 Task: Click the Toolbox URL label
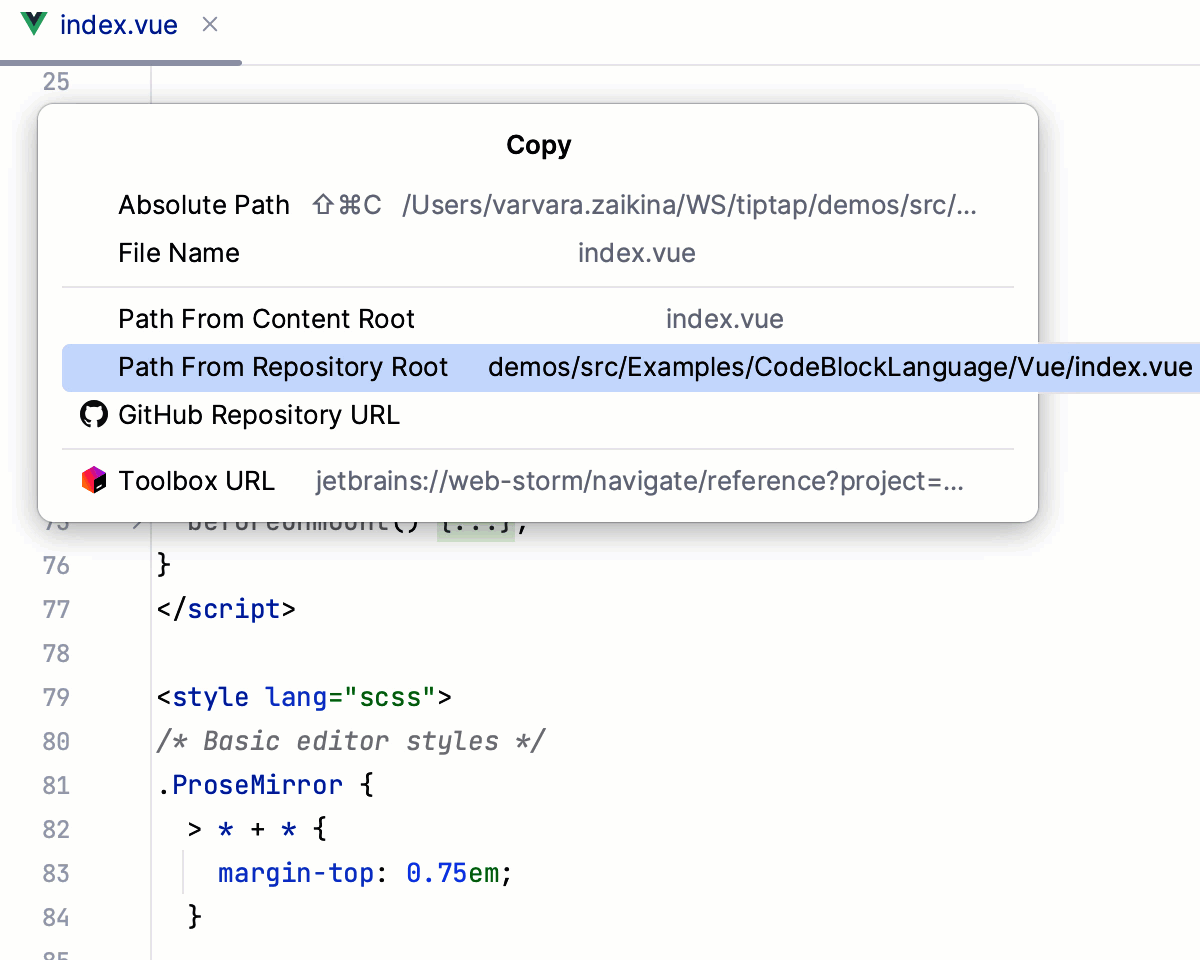(x=196, y=481)
